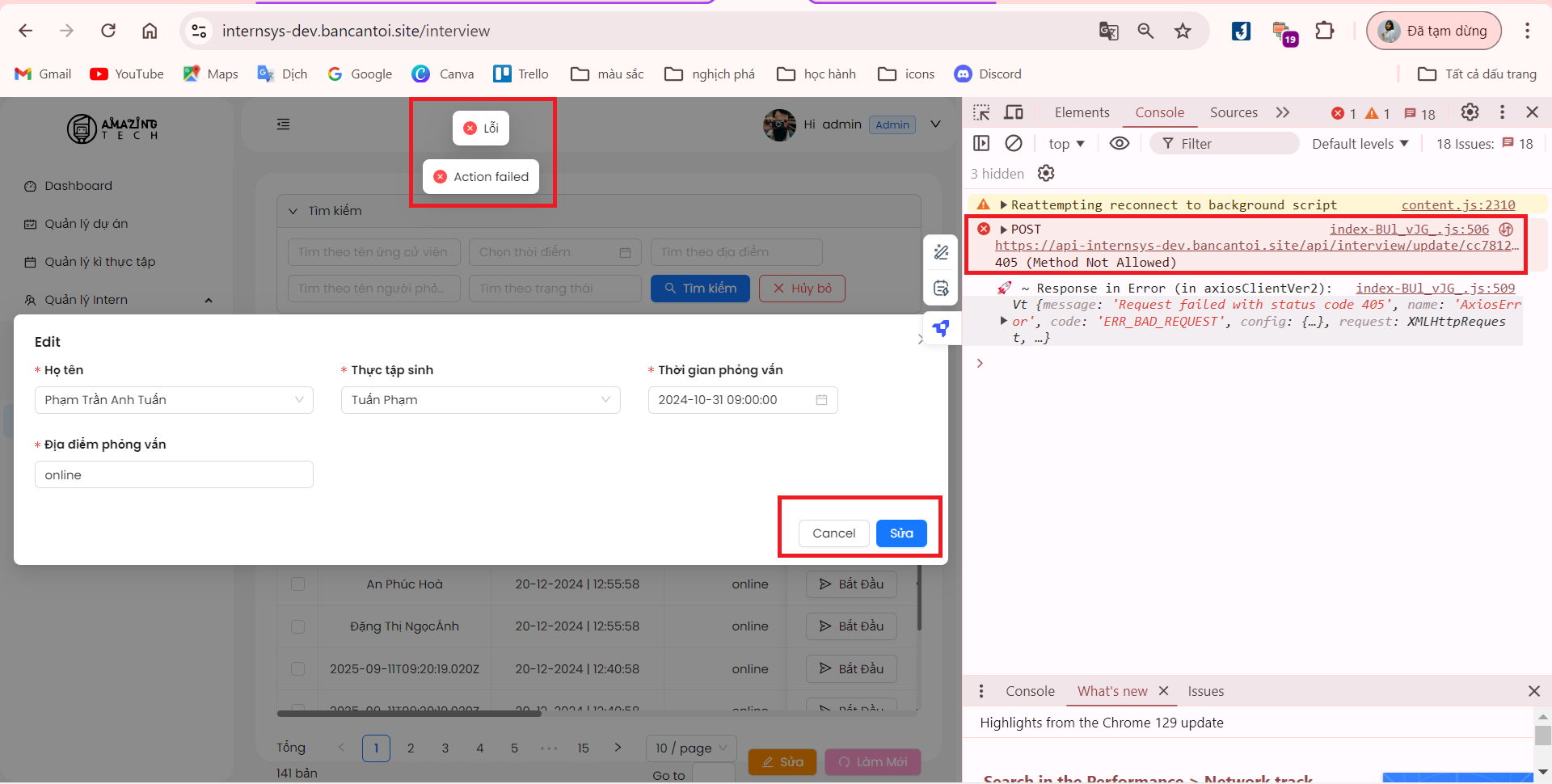1552x784 pixels.
Task: Click the blue Sửa button
Action: coord(901,533)
